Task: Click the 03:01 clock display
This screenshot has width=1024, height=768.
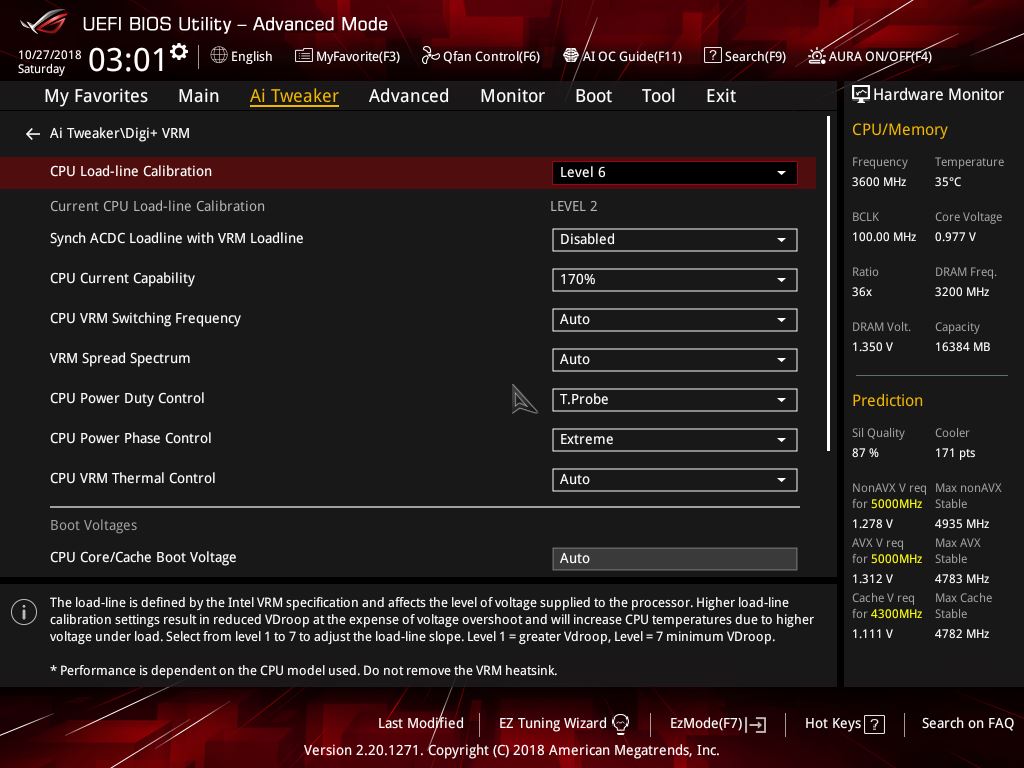Action: click(127, 59)
